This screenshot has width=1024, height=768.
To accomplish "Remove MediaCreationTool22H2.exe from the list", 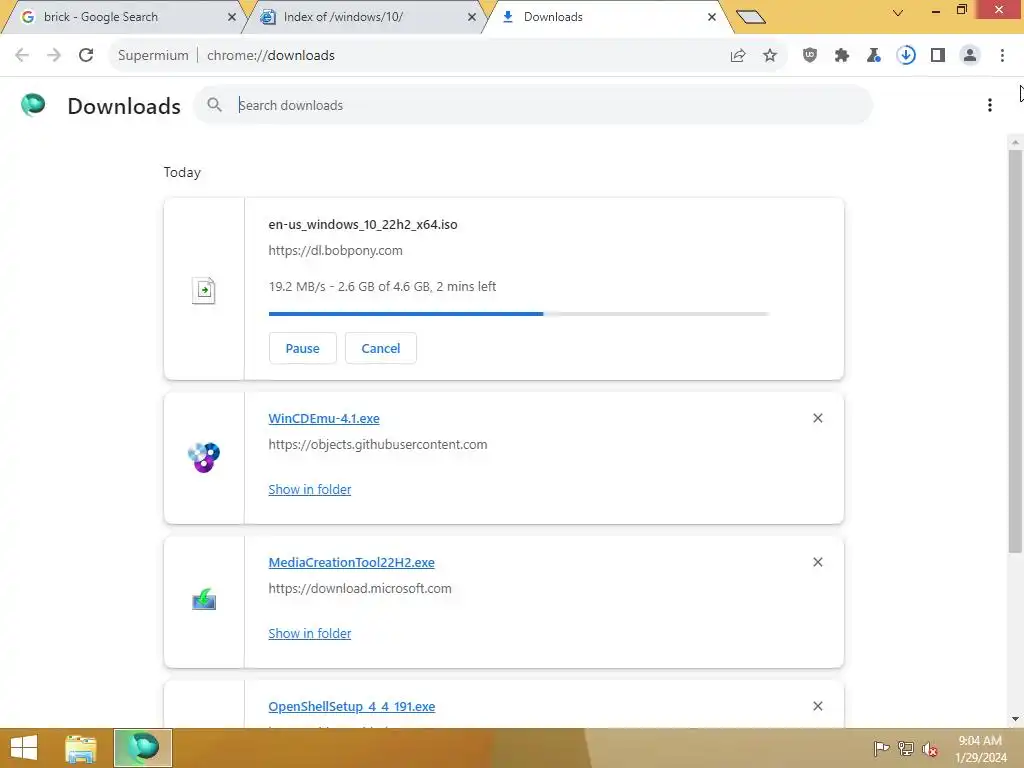I will (x=818, y=562).
